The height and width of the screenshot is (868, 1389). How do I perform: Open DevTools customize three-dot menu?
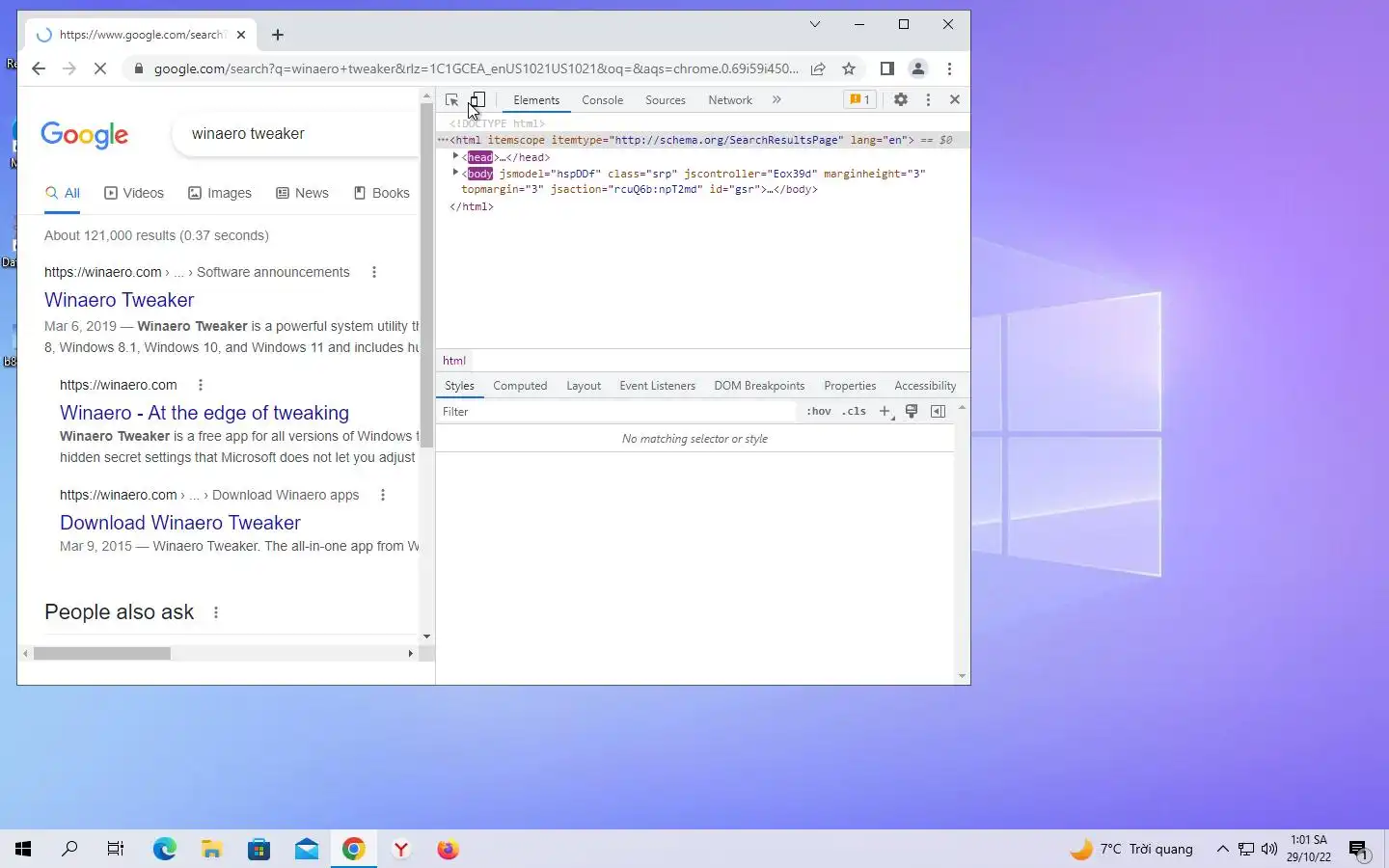click(x=928, y=99)
